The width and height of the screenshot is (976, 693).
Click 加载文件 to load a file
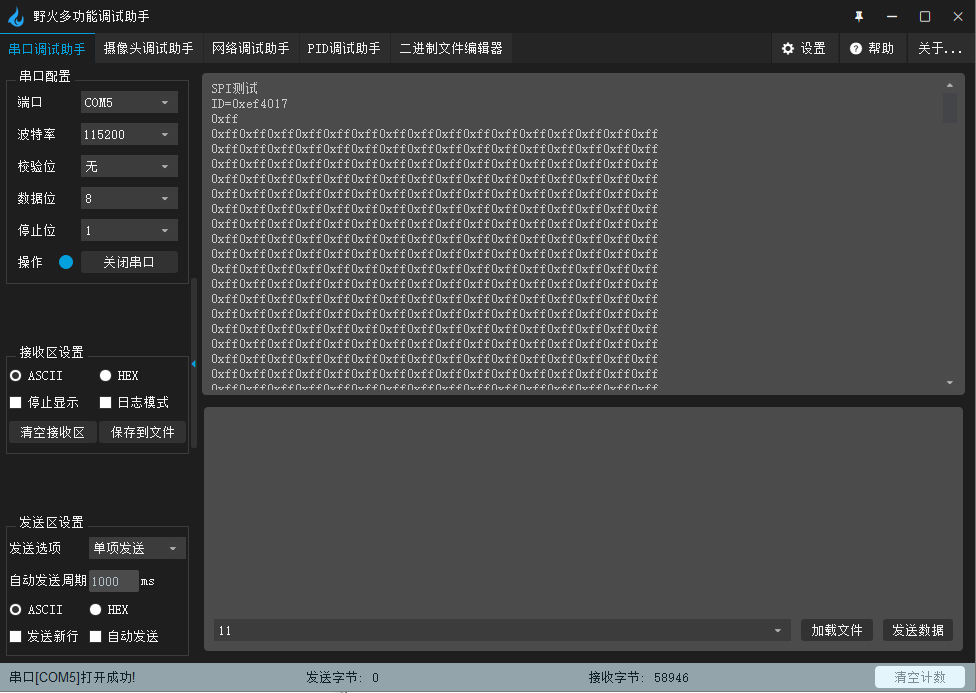pyautogui.click(x=836, y=630)
